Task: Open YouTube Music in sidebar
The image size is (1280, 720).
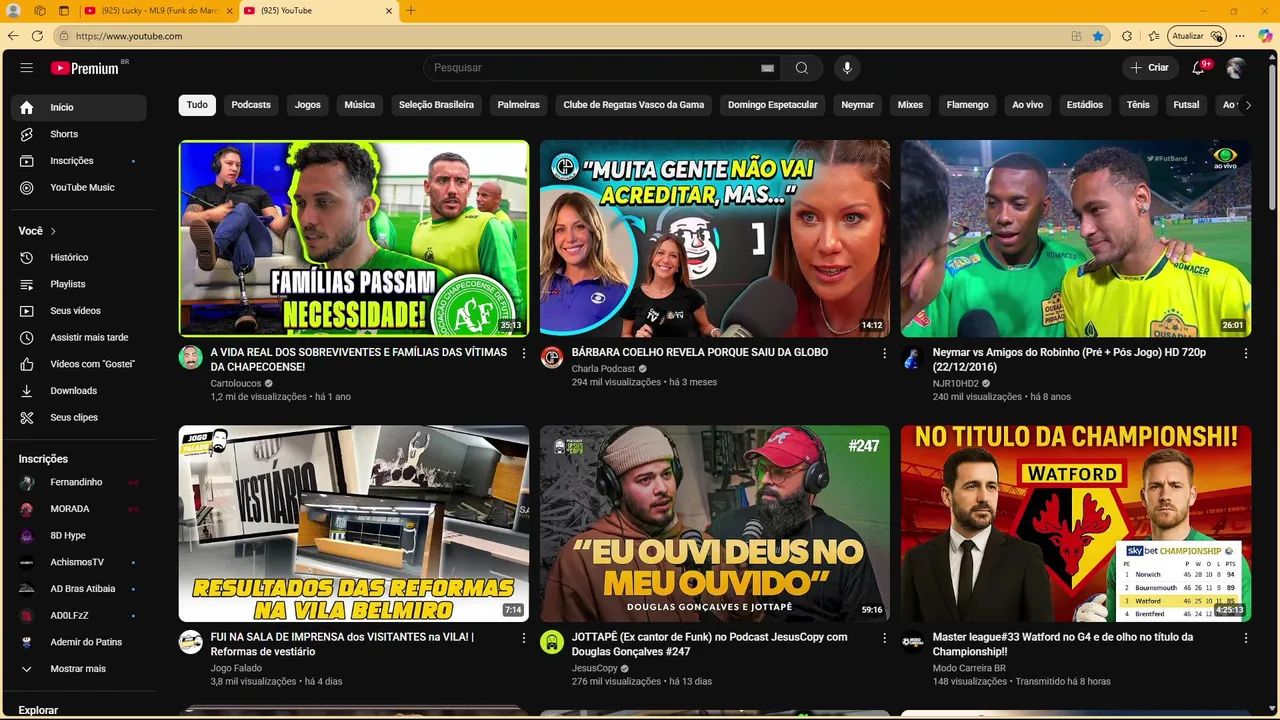Action: 79,187
